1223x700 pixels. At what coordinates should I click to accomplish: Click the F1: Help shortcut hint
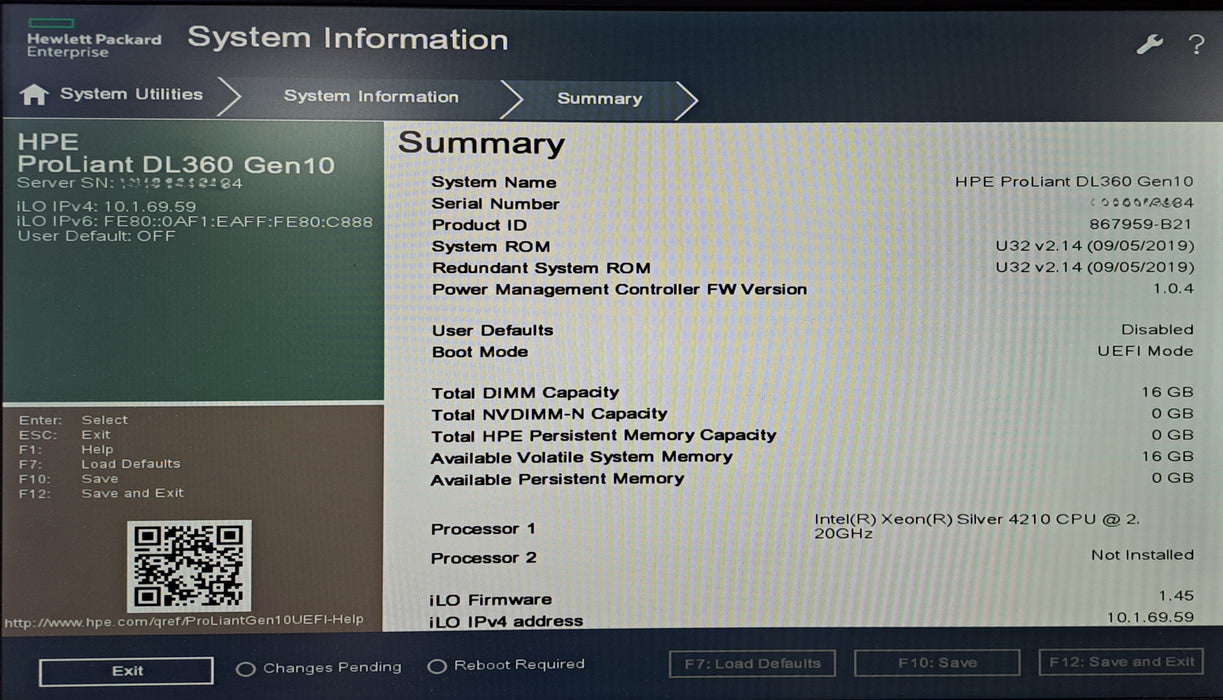pyautogui.click(x=66, y=450)
